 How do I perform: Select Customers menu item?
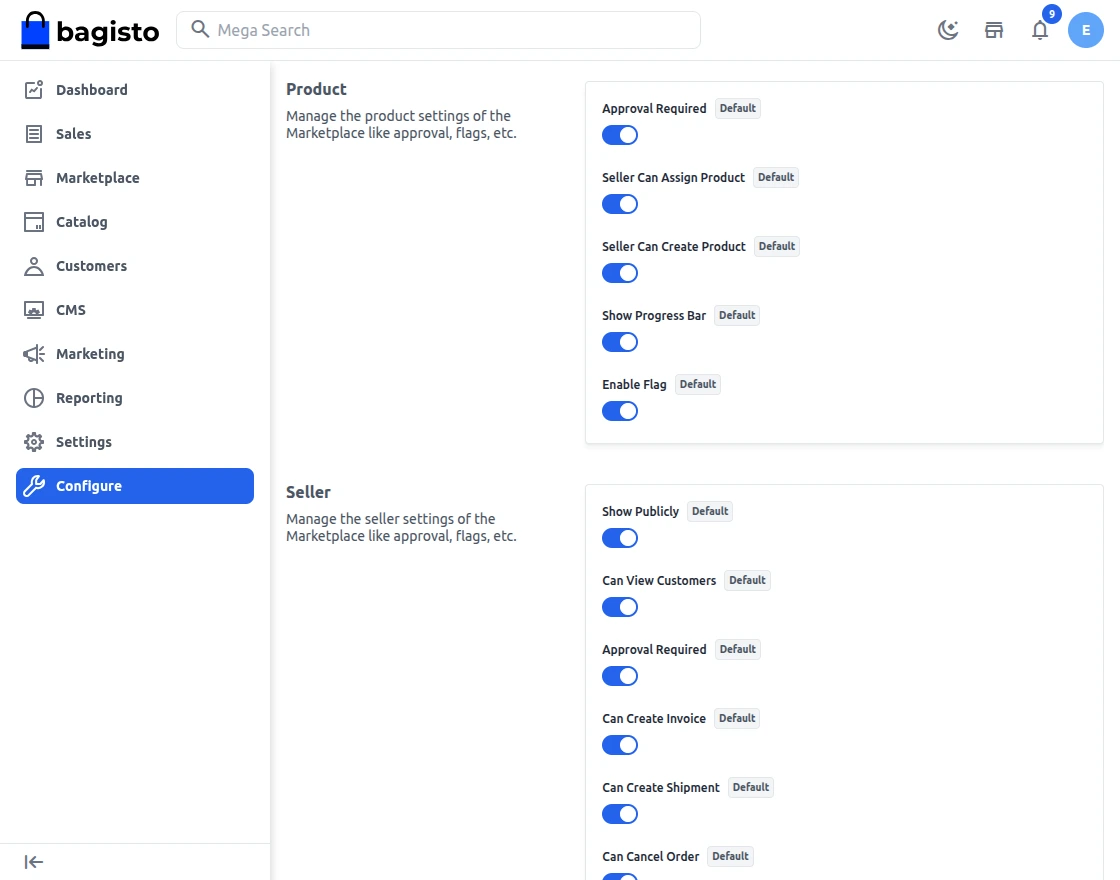coord(91,266)
